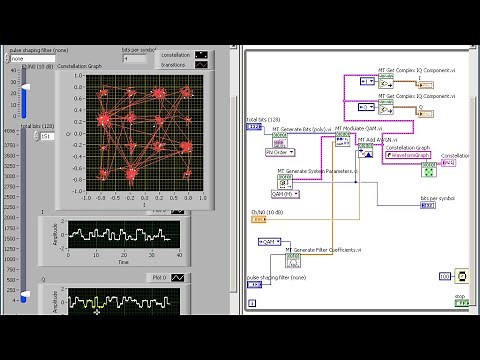480x360 pixels.
Task: Open the PN Order dropdown
Action: coord(280,152)
